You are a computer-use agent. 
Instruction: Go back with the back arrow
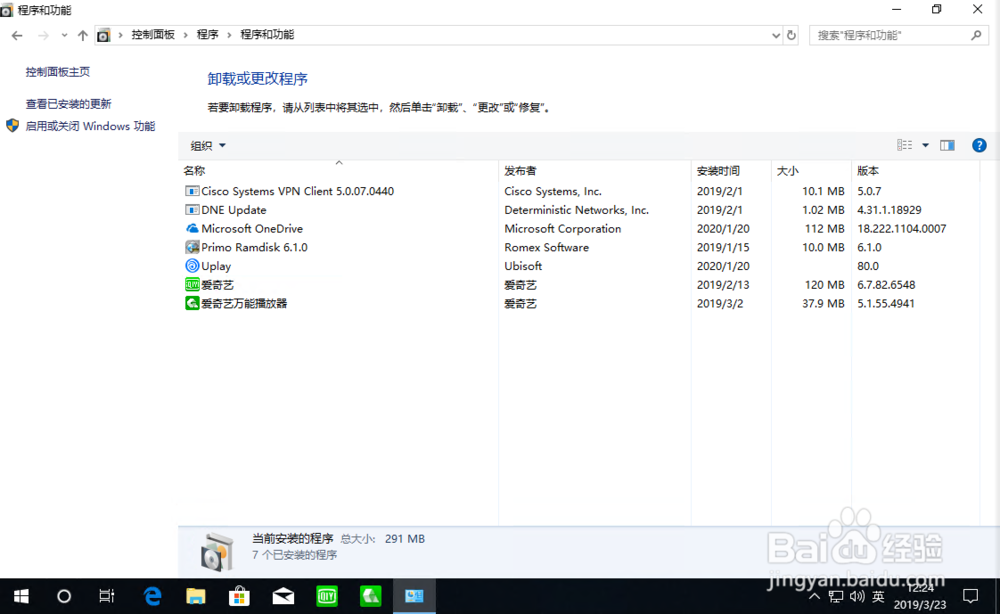coord(17,35)
